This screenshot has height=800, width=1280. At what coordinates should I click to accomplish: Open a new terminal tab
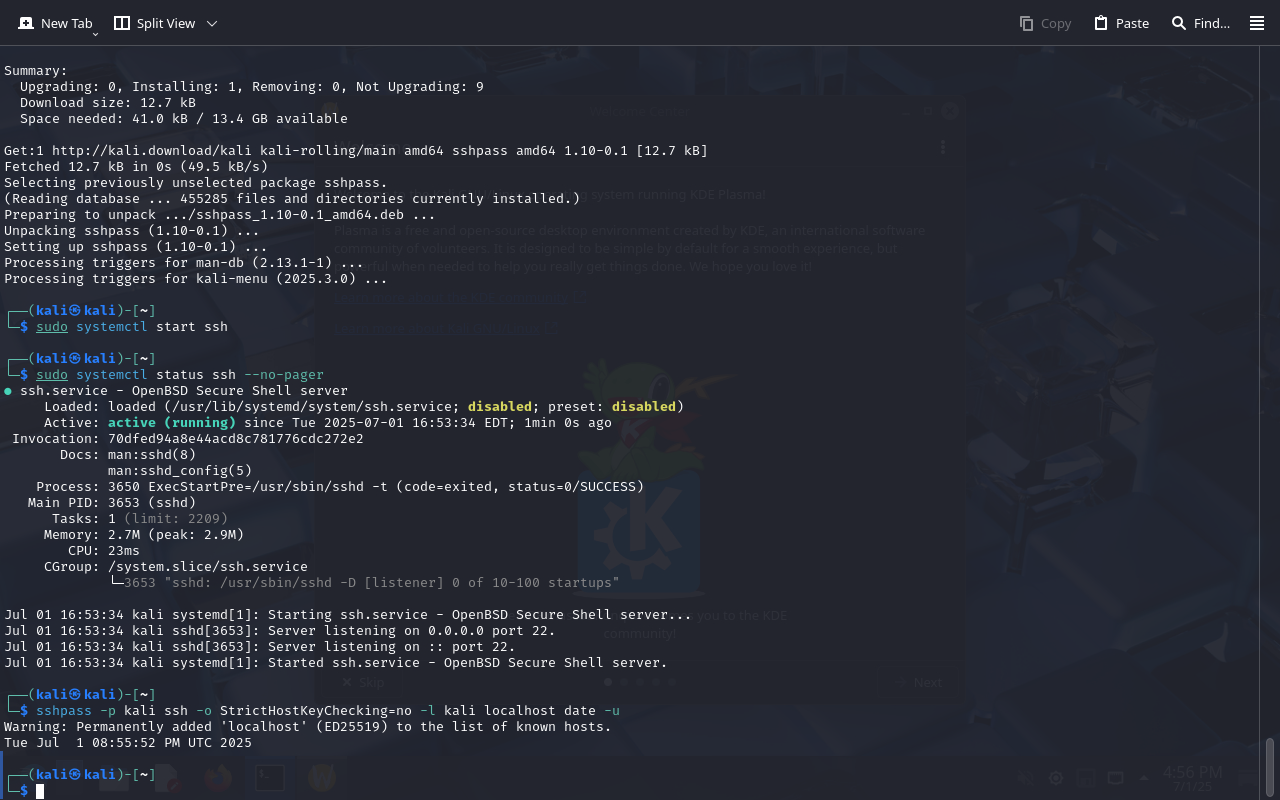54,23
